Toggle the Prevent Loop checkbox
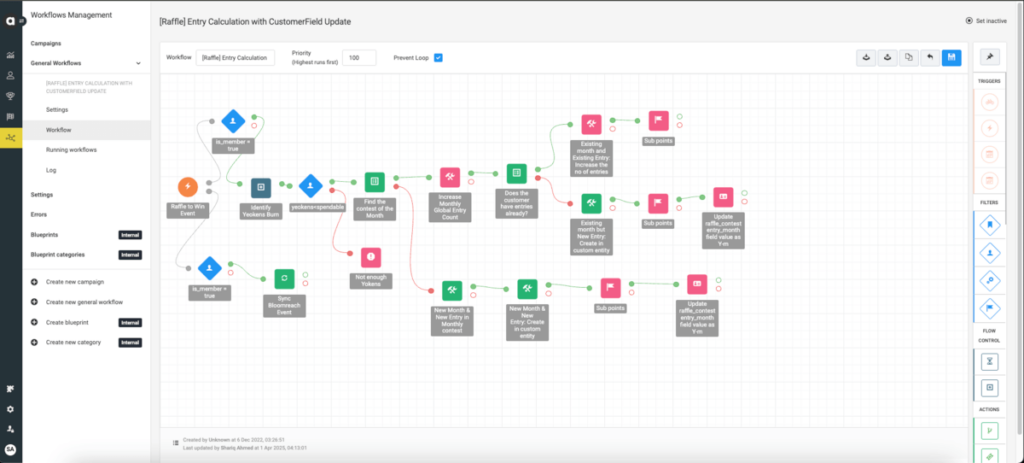This screenshot has height=463, width=1024. pyautogui.click(x=438, y=57)
